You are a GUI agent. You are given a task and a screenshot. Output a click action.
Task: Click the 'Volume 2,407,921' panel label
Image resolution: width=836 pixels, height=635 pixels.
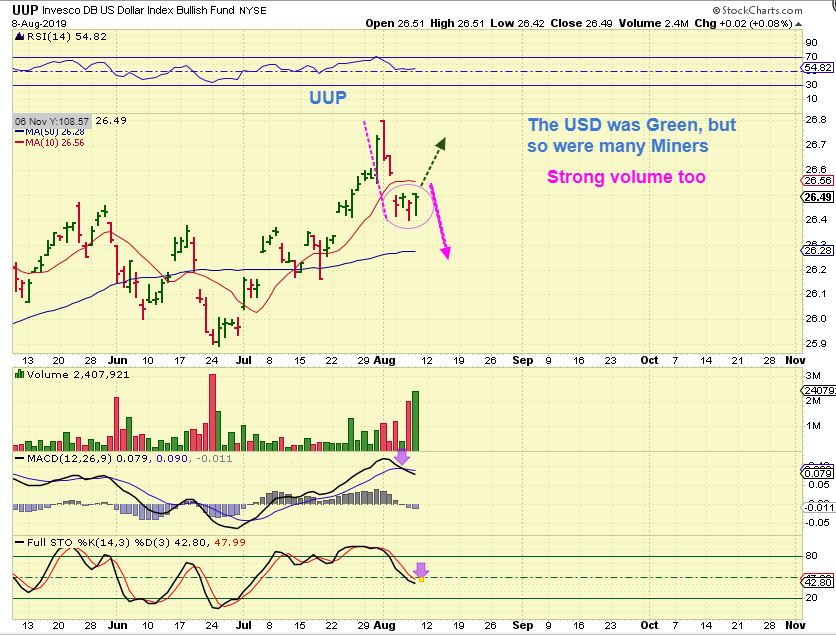pos(78,374)
